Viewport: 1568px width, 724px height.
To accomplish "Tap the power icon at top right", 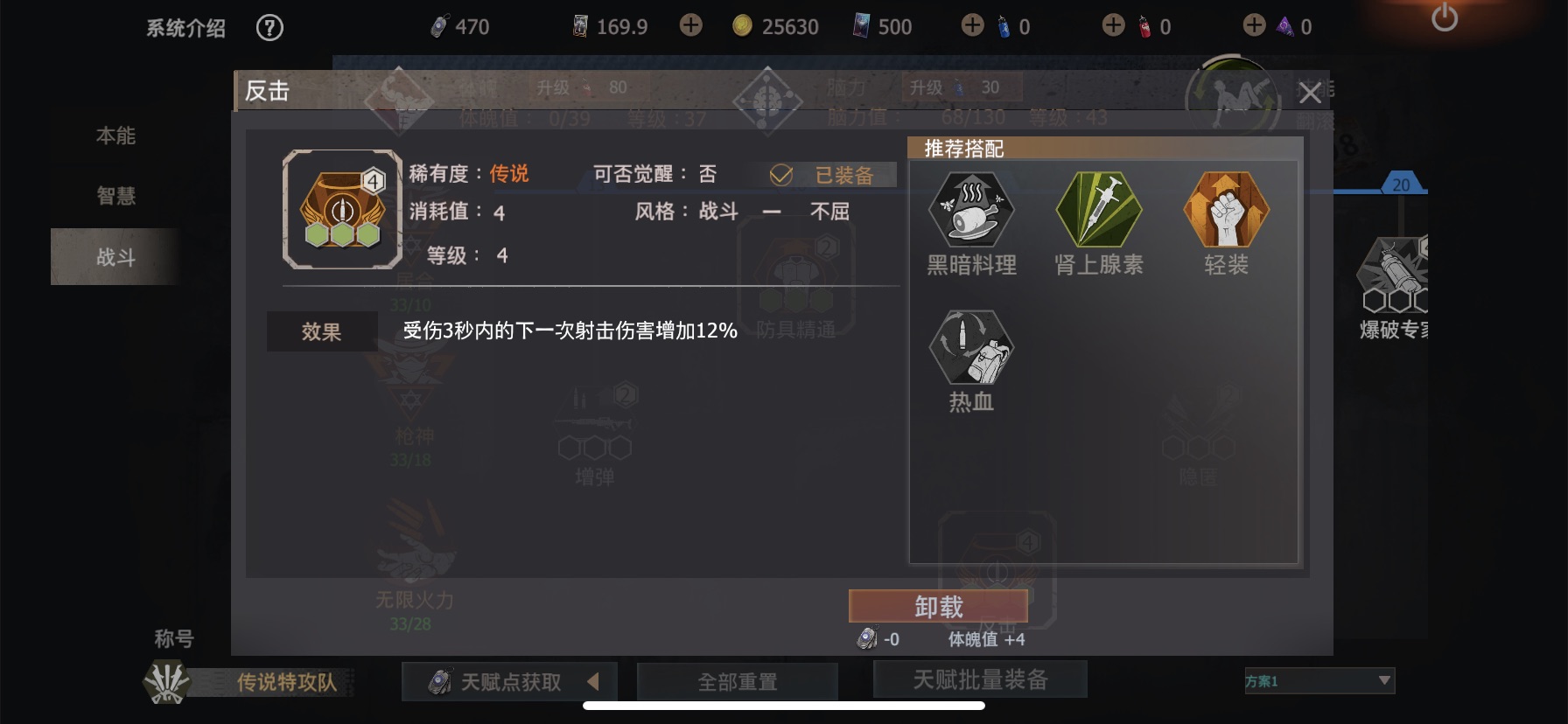I will [1445, 17].
